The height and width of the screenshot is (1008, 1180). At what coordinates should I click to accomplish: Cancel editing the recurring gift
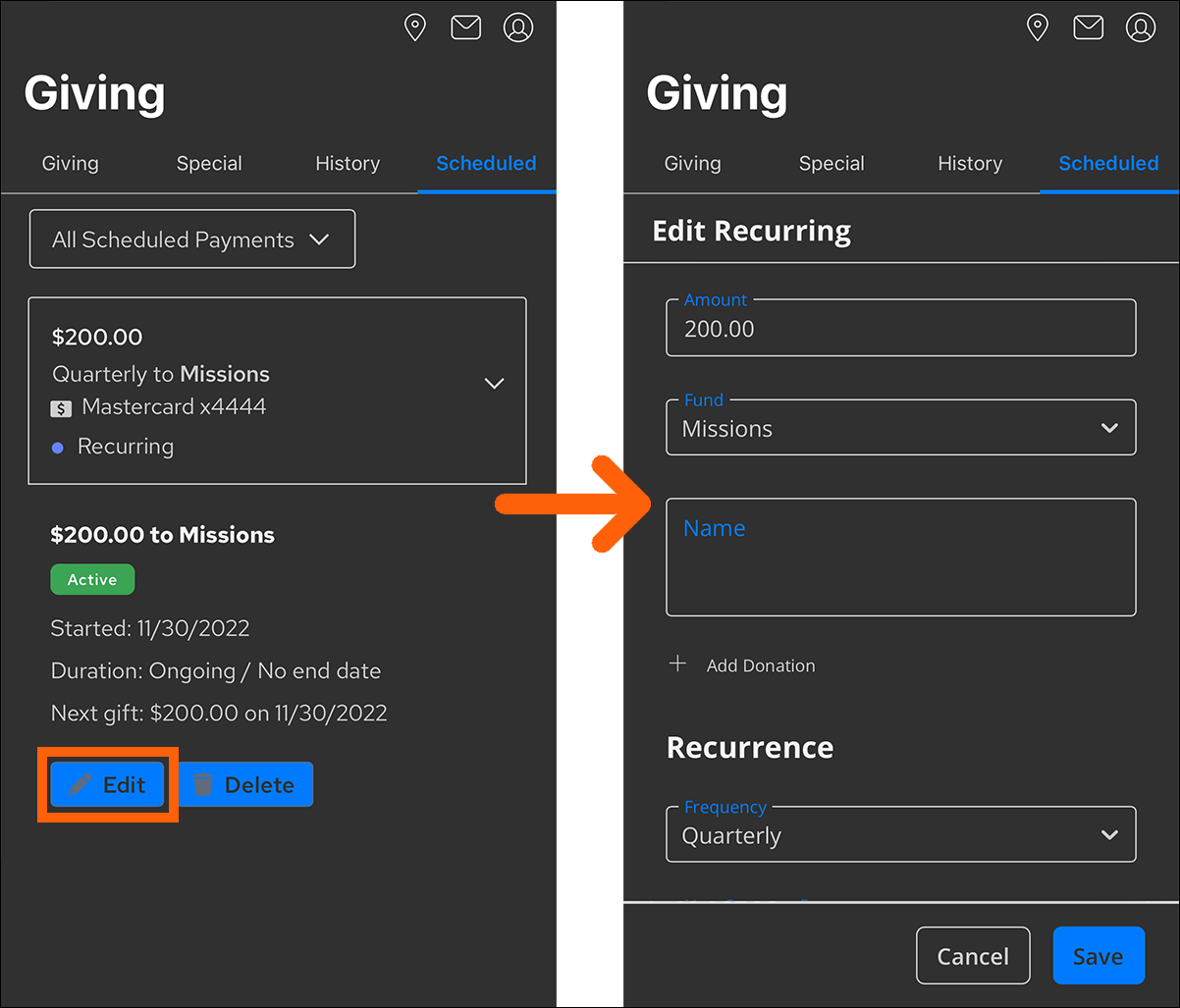pyautogui.click(x=973, y=955)
